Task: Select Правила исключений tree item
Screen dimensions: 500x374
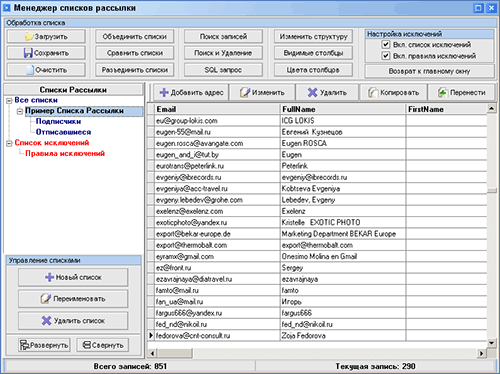Action: click(65, 153)
